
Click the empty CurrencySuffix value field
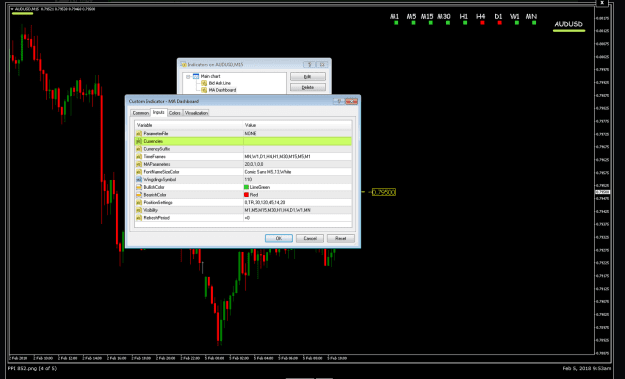[297, 149]
